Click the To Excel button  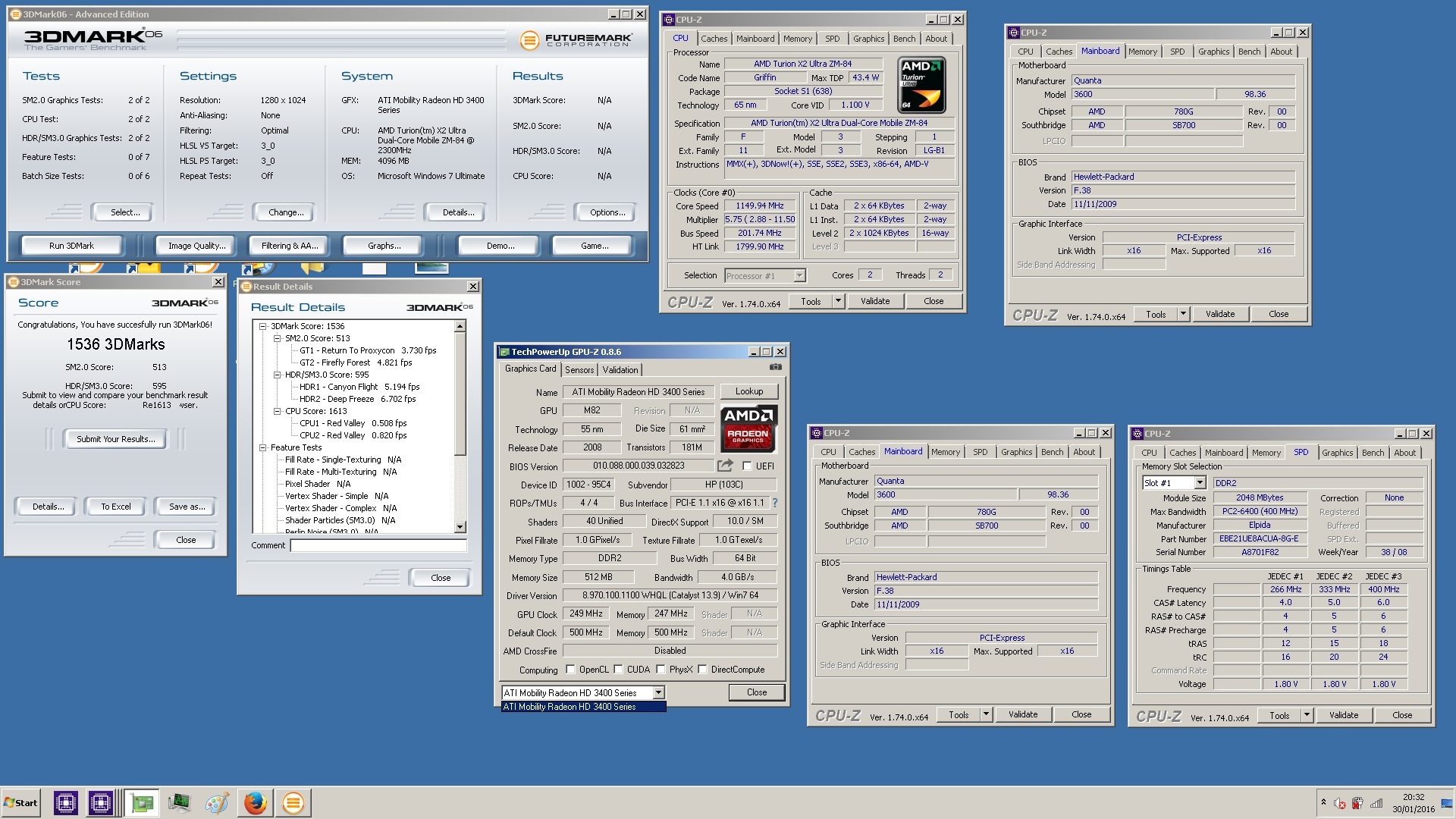(x=116, y=507)
